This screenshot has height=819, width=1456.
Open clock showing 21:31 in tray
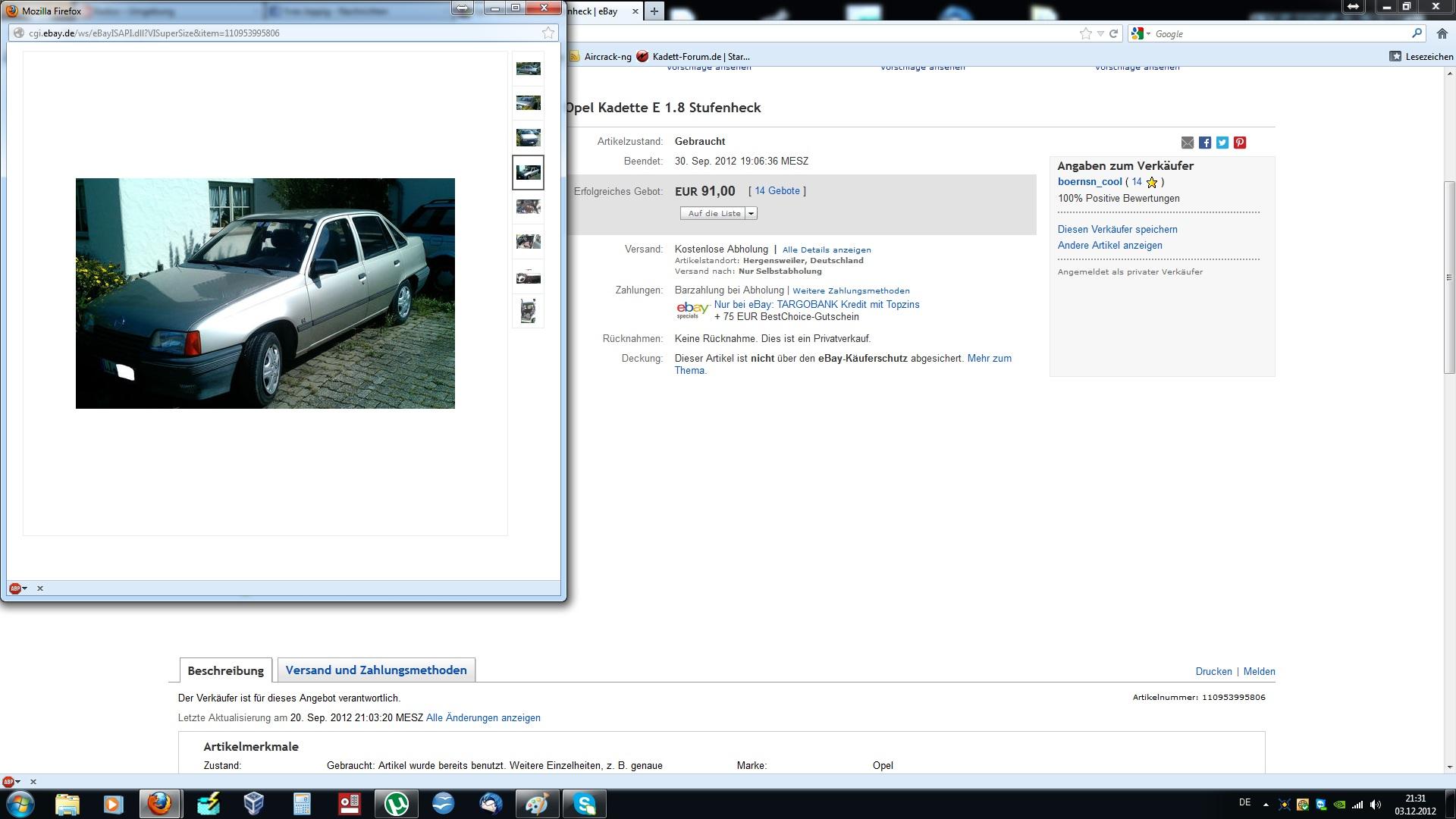tap(1415, 805)
